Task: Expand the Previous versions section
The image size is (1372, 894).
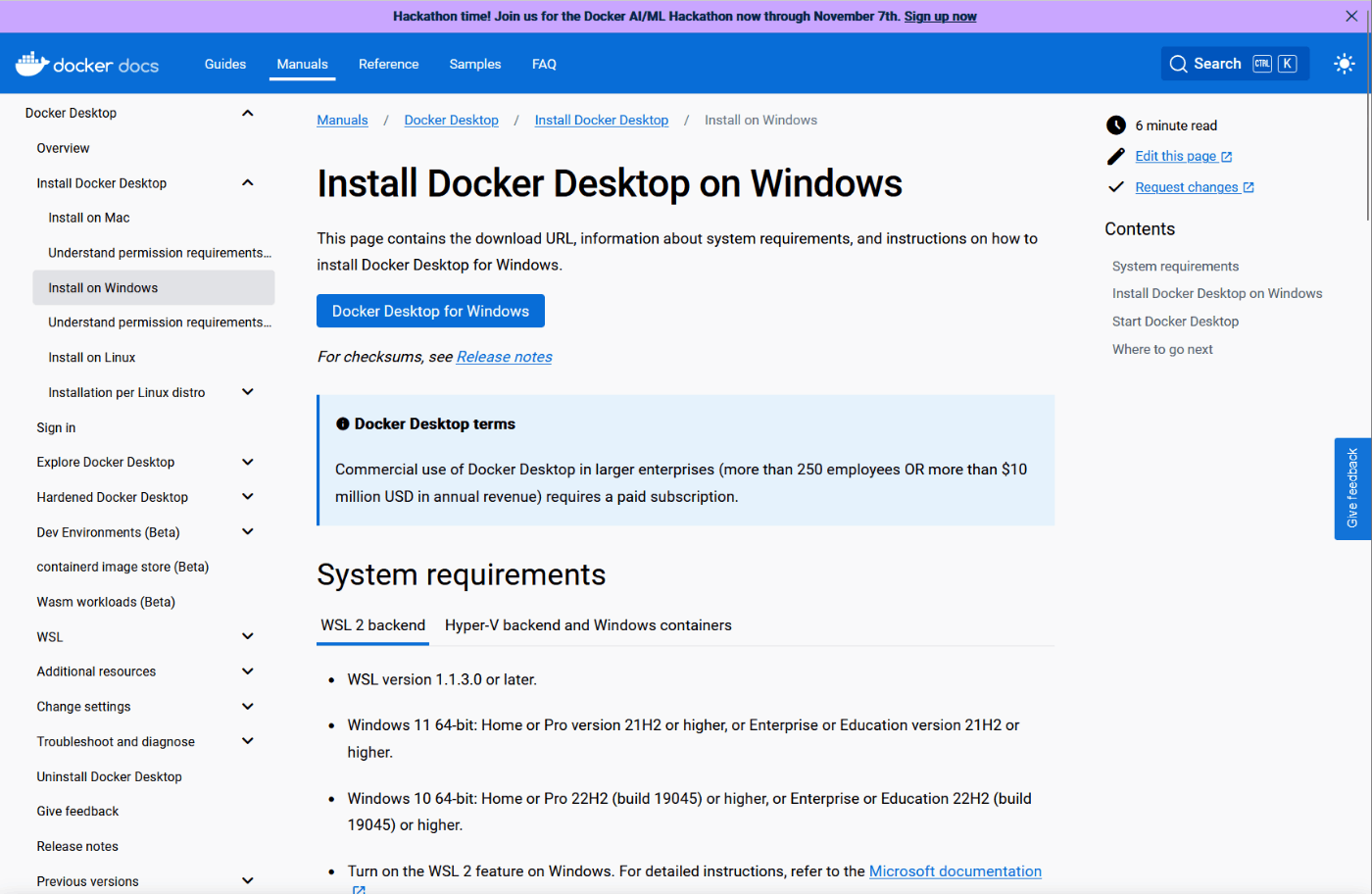Action: (248, 880)
